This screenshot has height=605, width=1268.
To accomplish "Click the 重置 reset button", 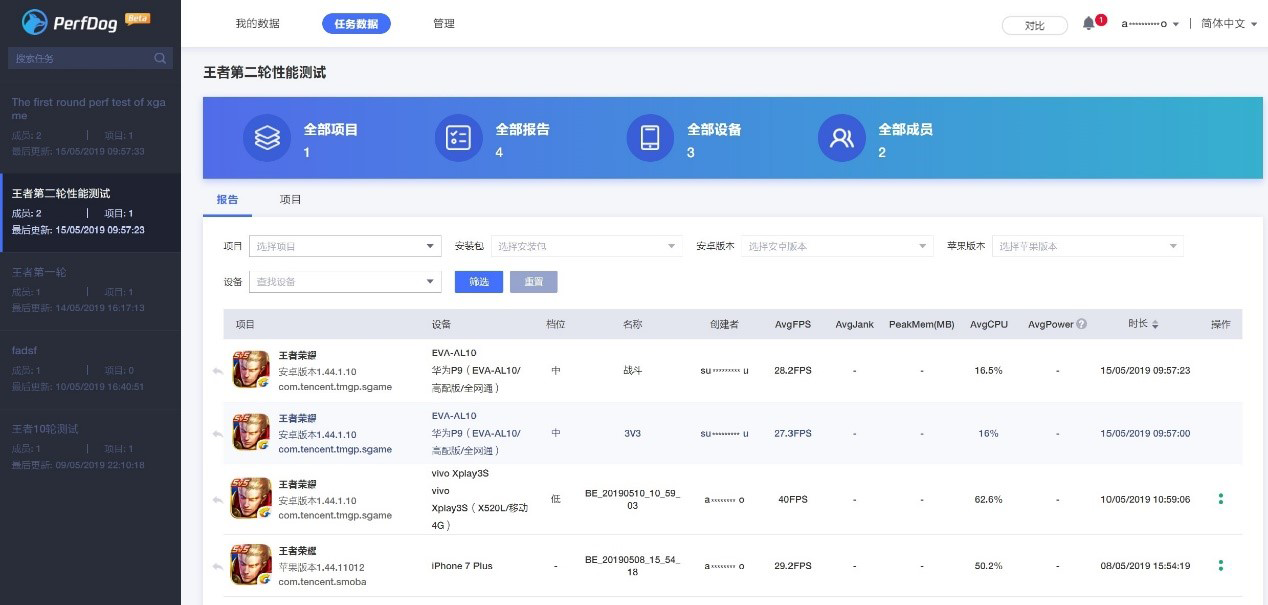I will 534,281.
